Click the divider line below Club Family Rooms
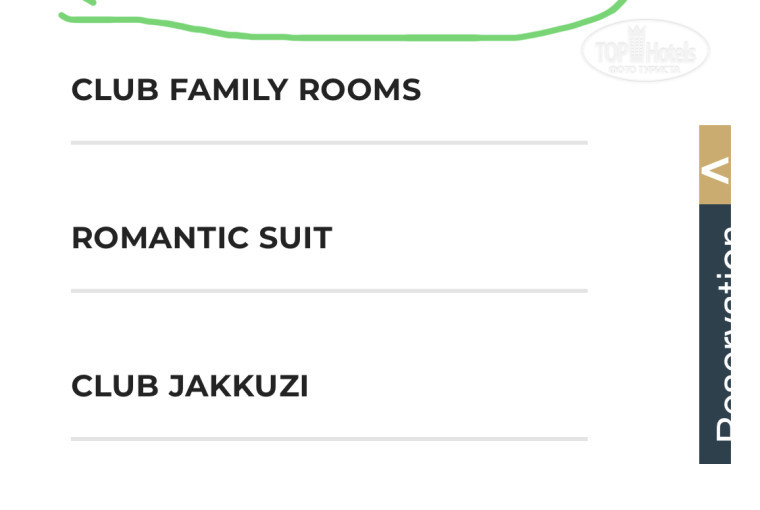 329,143
